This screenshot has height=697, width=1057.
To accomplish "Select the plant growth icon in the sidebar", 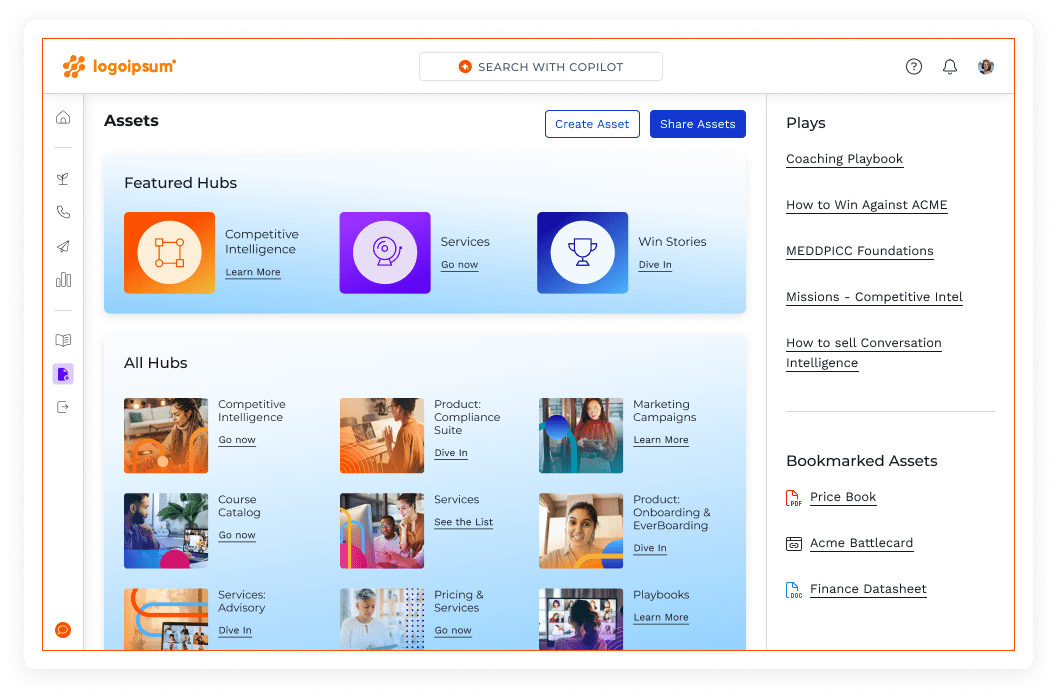I will click(62, 178).
